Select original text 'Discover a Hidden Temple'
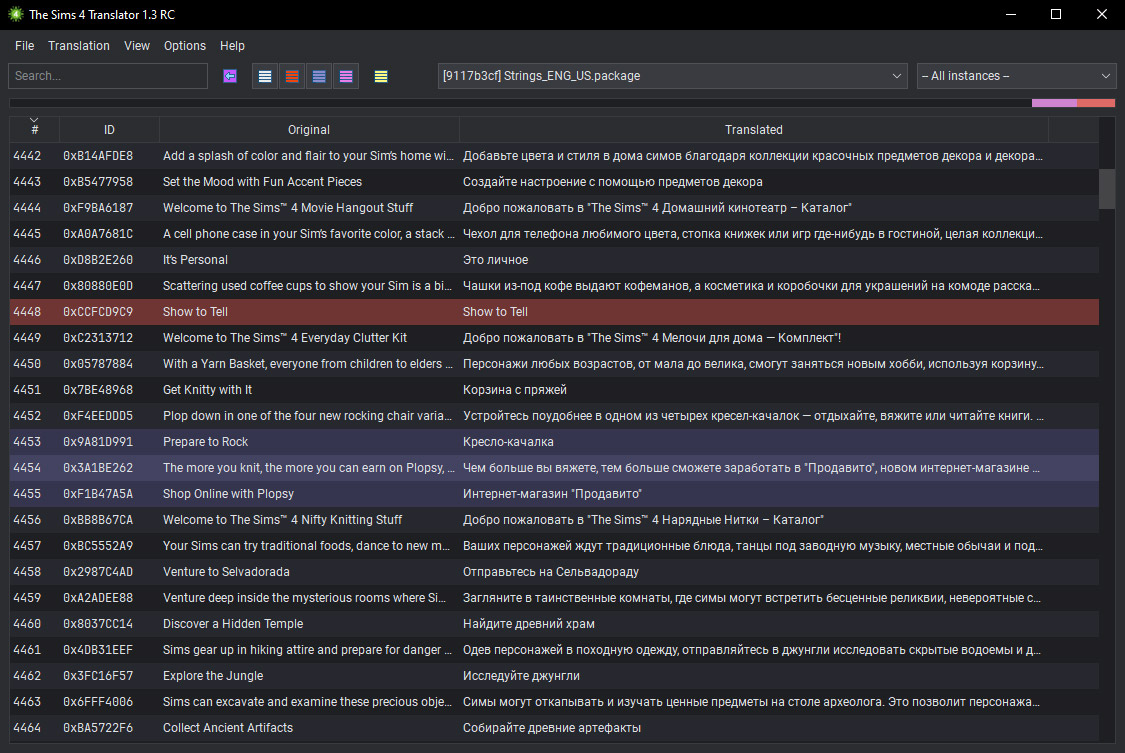The height and width of the screenshot is (753, 1125). [233, 624]
